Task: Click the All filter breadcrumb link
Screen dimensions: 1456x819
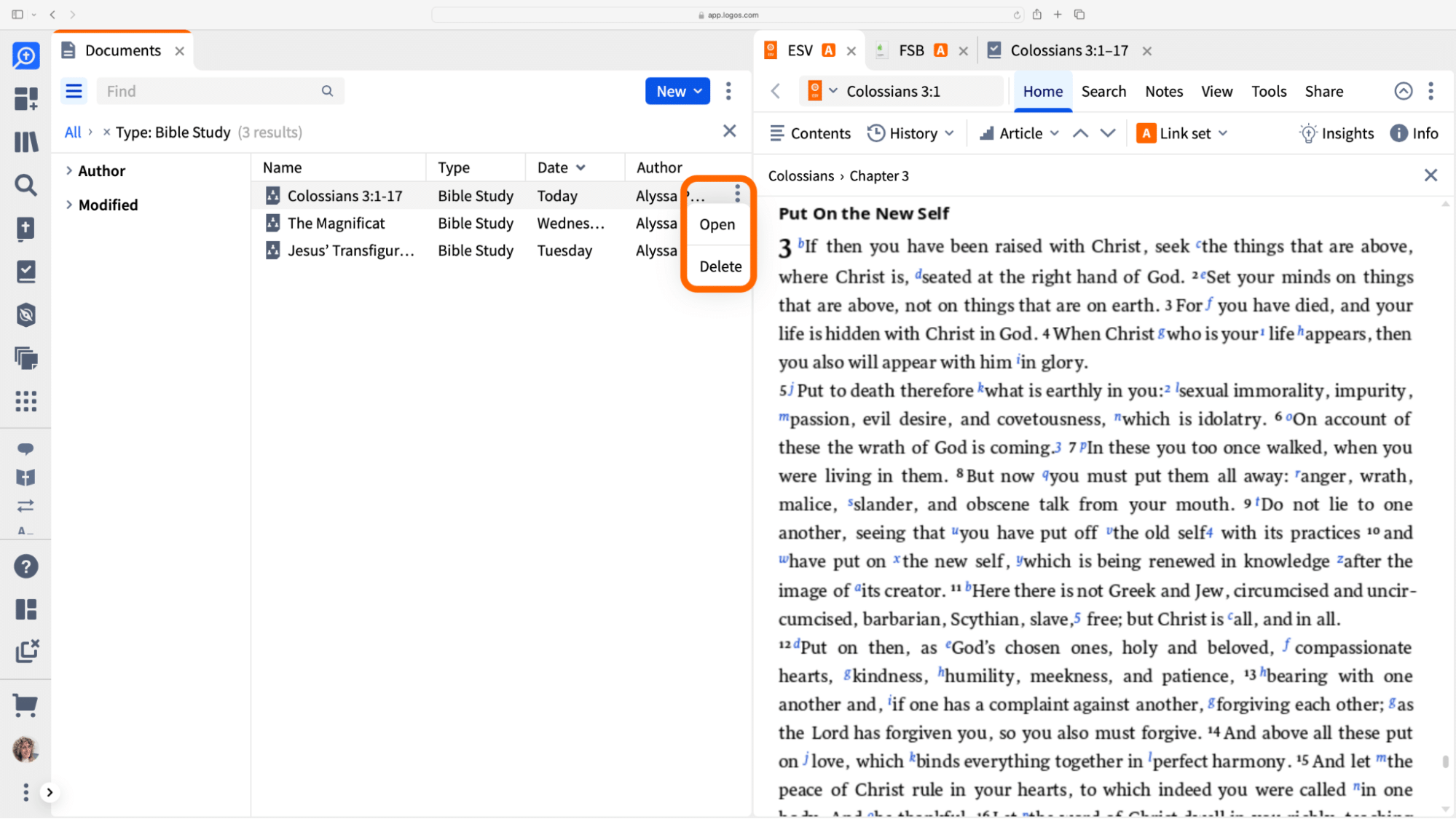Action: (73, 132)
